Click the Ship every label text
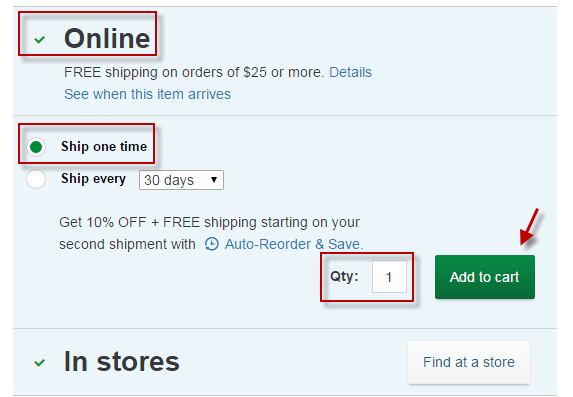Screen dimensions: 573x397 click(93, 179)
